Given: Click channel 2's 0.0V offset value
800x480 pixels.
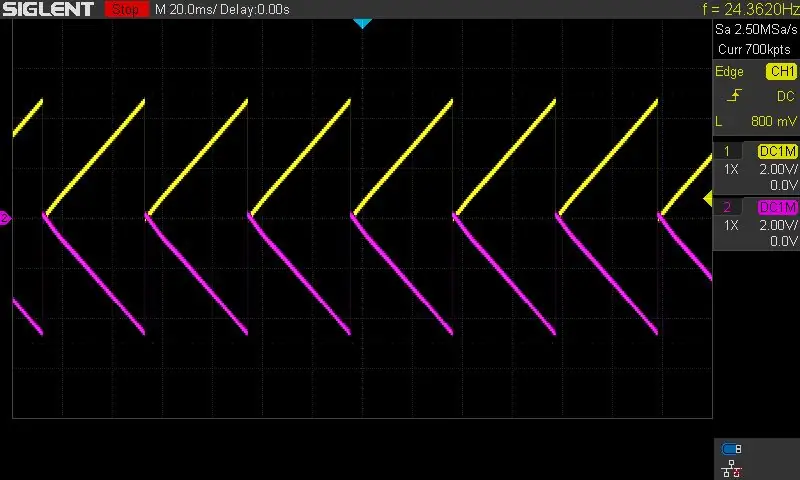Looking at the screenshot, I should [784, 241].
